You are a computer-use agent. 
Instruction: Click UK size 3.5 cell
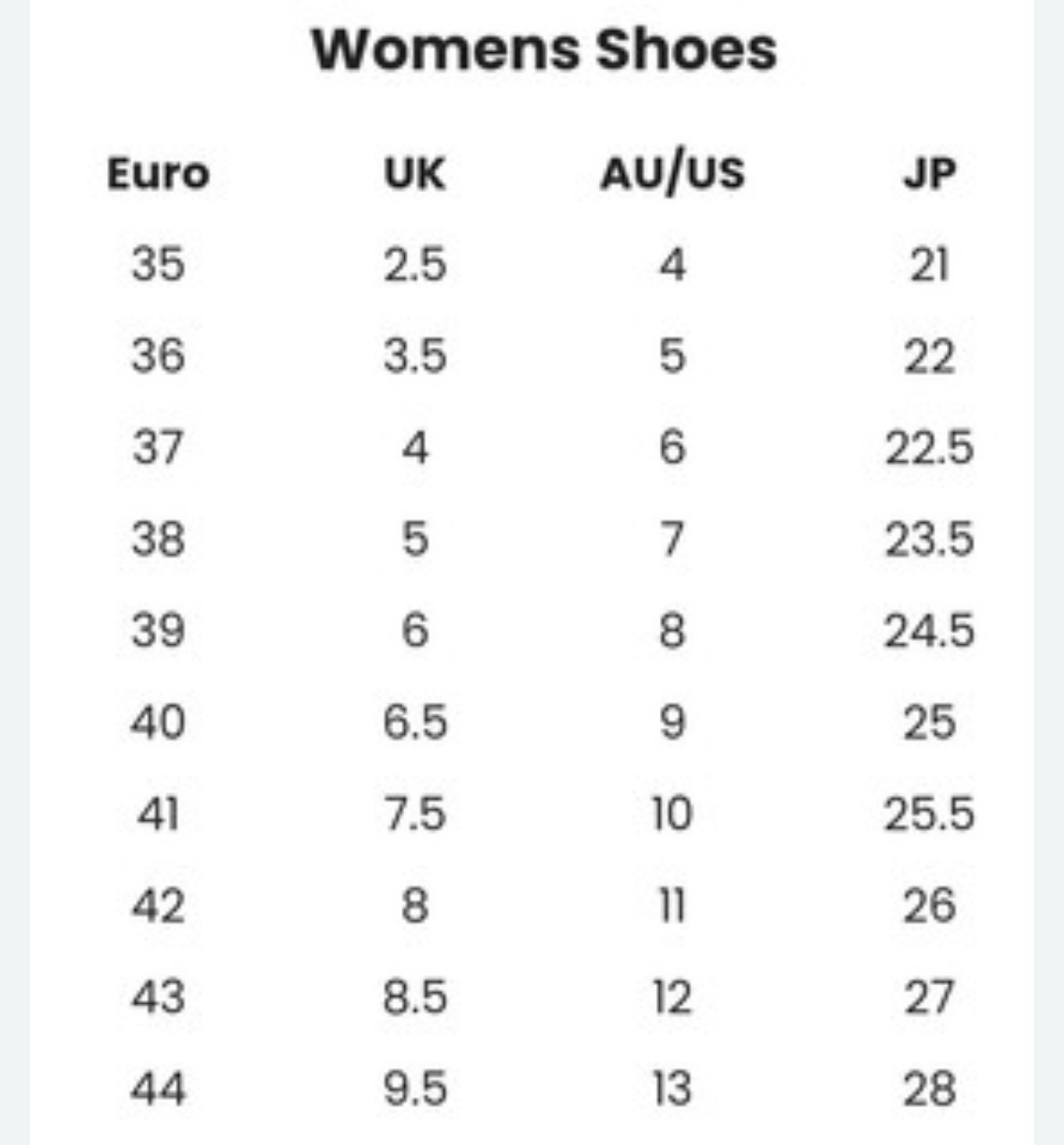pyautogui.click(x=415, y=356)
